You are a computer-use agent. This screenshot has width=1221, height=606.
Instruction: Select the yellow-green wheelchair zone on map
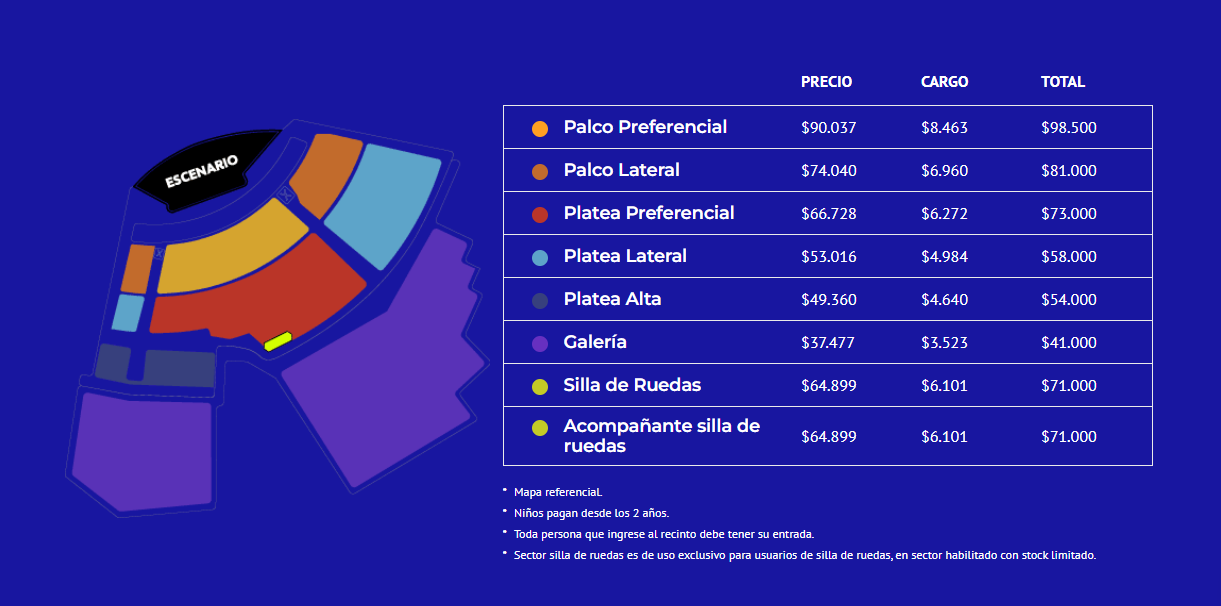(277, 341)
